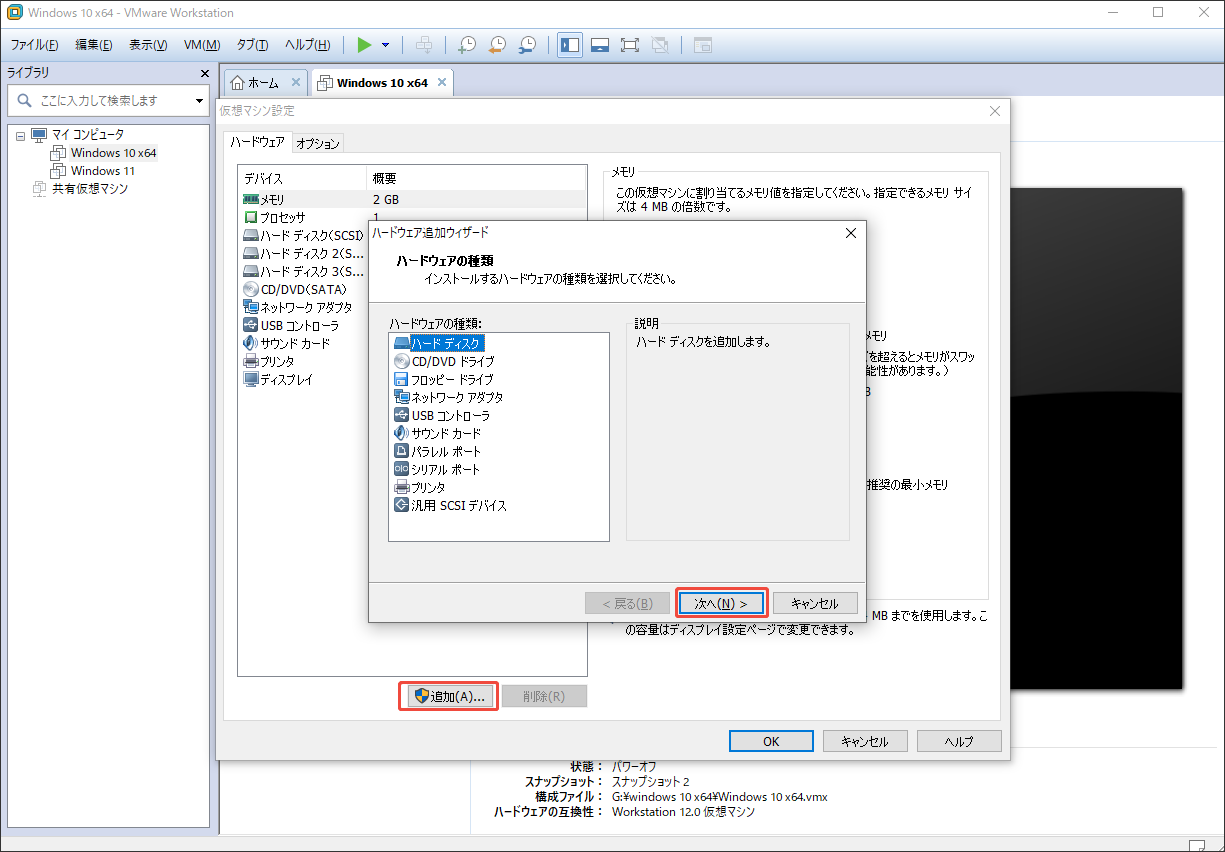Choose プリンタ in the wizard hardware list
The width and height of the screenshot is (1225, 852).
click(420, 487)
